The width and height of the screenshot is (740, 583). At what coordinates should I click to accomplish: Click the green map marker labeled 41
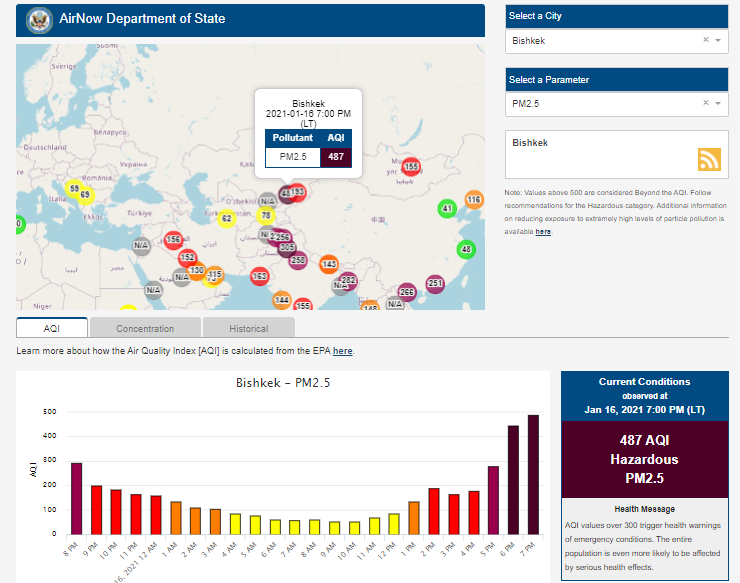click(447, 208)
